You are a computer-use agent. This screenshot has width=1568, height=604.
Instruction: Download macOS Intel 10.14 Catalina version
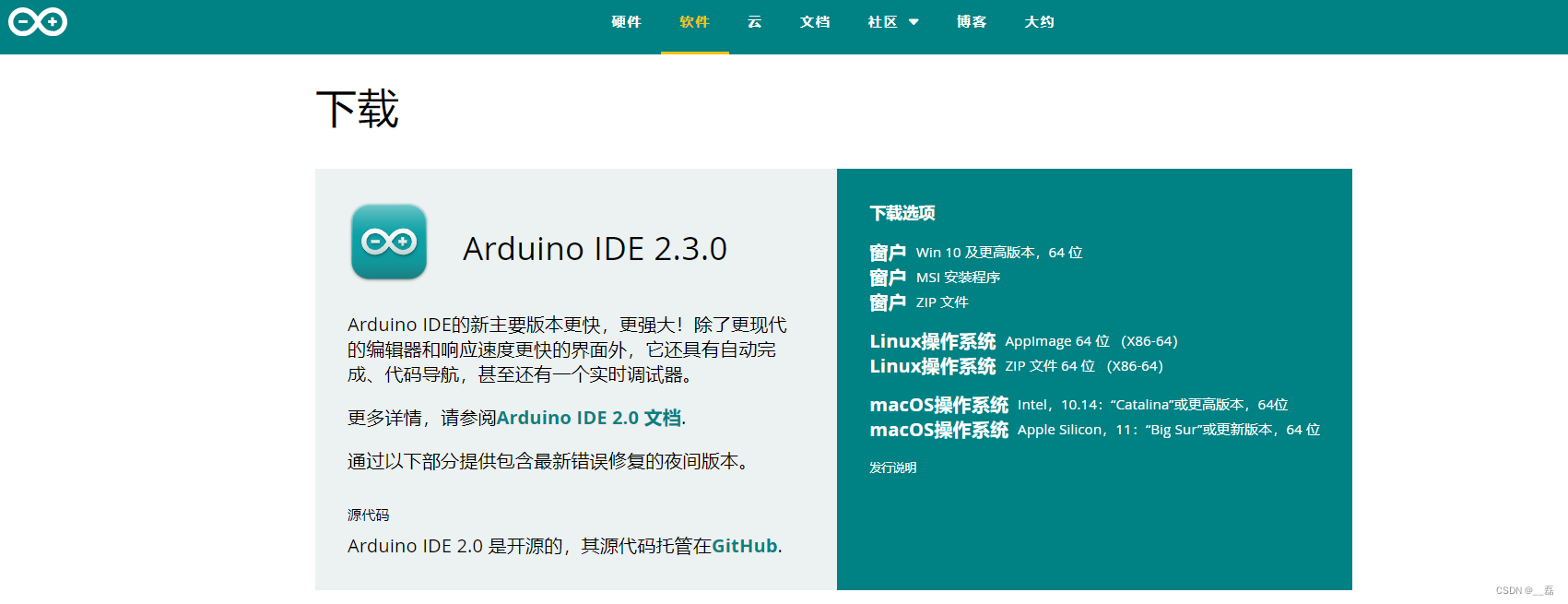coord(1079,405)
